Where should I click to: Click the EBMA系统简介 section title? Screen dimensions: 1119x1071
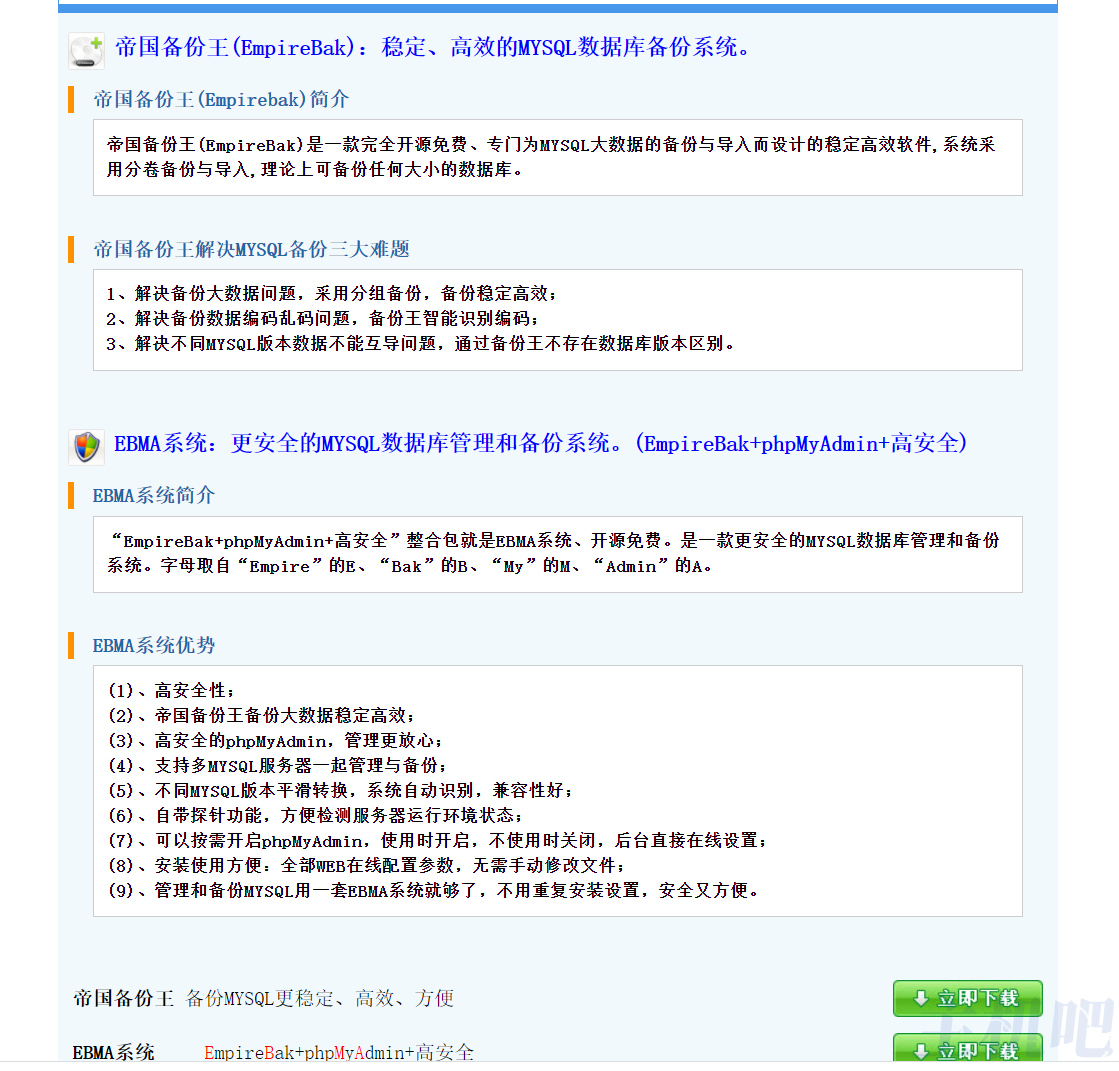point(153,495)
